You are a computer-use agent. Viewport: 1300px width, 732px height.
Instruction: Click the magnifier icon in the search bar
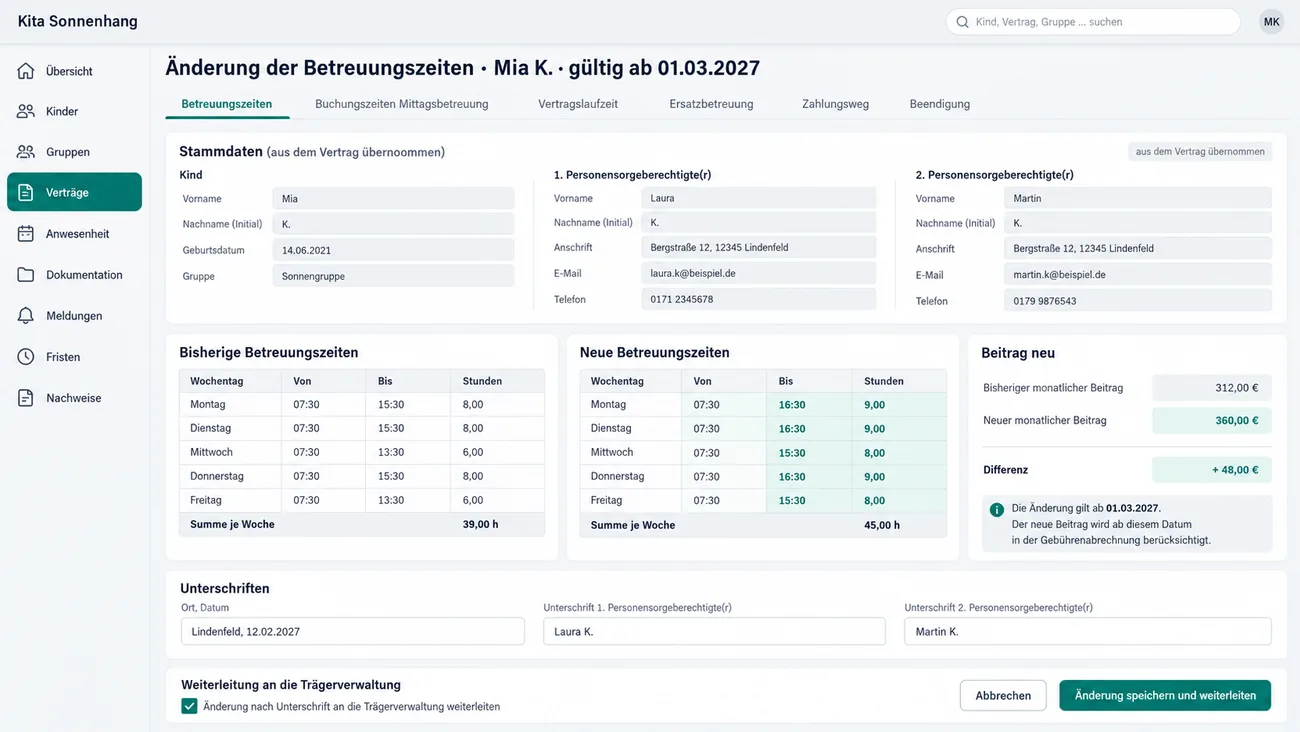(962, 22)
